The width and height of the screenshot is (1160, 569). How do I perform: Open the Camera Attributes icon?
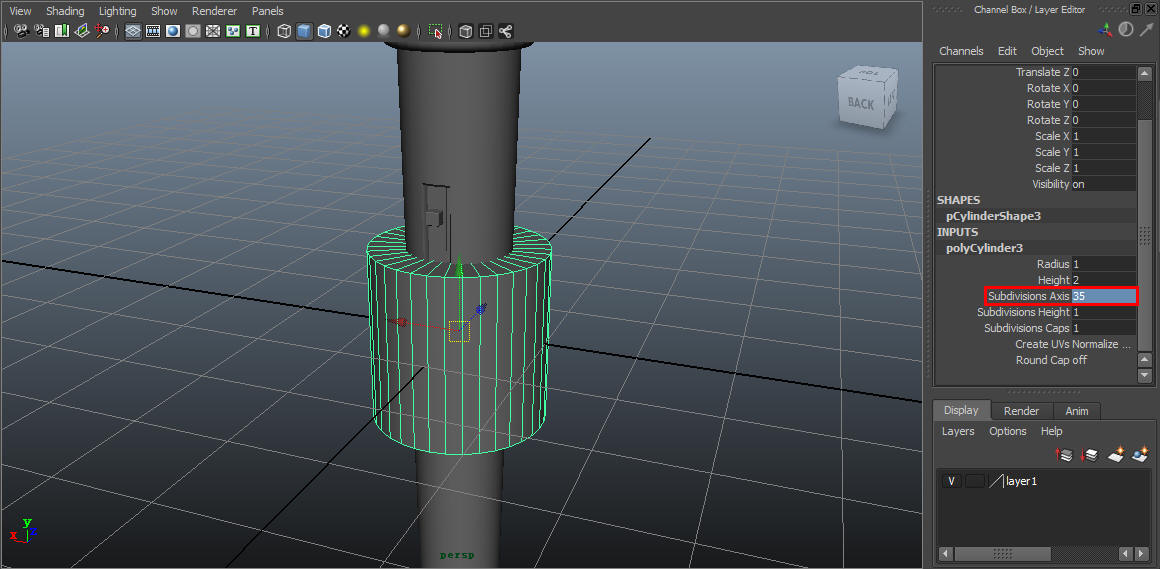pos(42,31)
